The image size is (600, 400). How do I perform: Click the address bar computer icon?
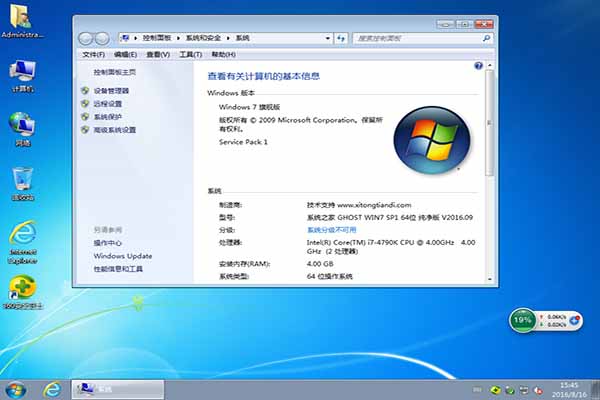[x=125, y=38]
